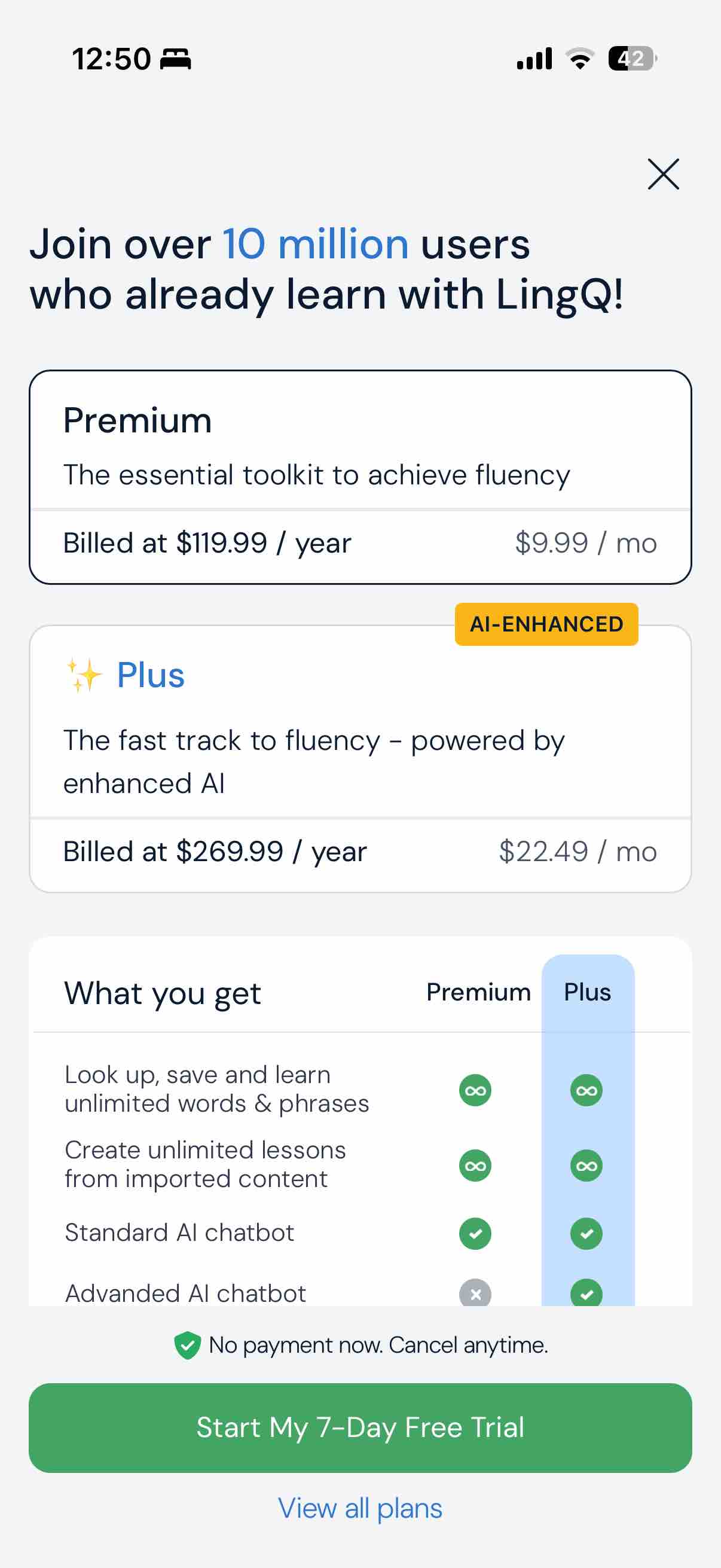Select the Premium column header
Screen dimensions: 721x1568
(478, 992)
